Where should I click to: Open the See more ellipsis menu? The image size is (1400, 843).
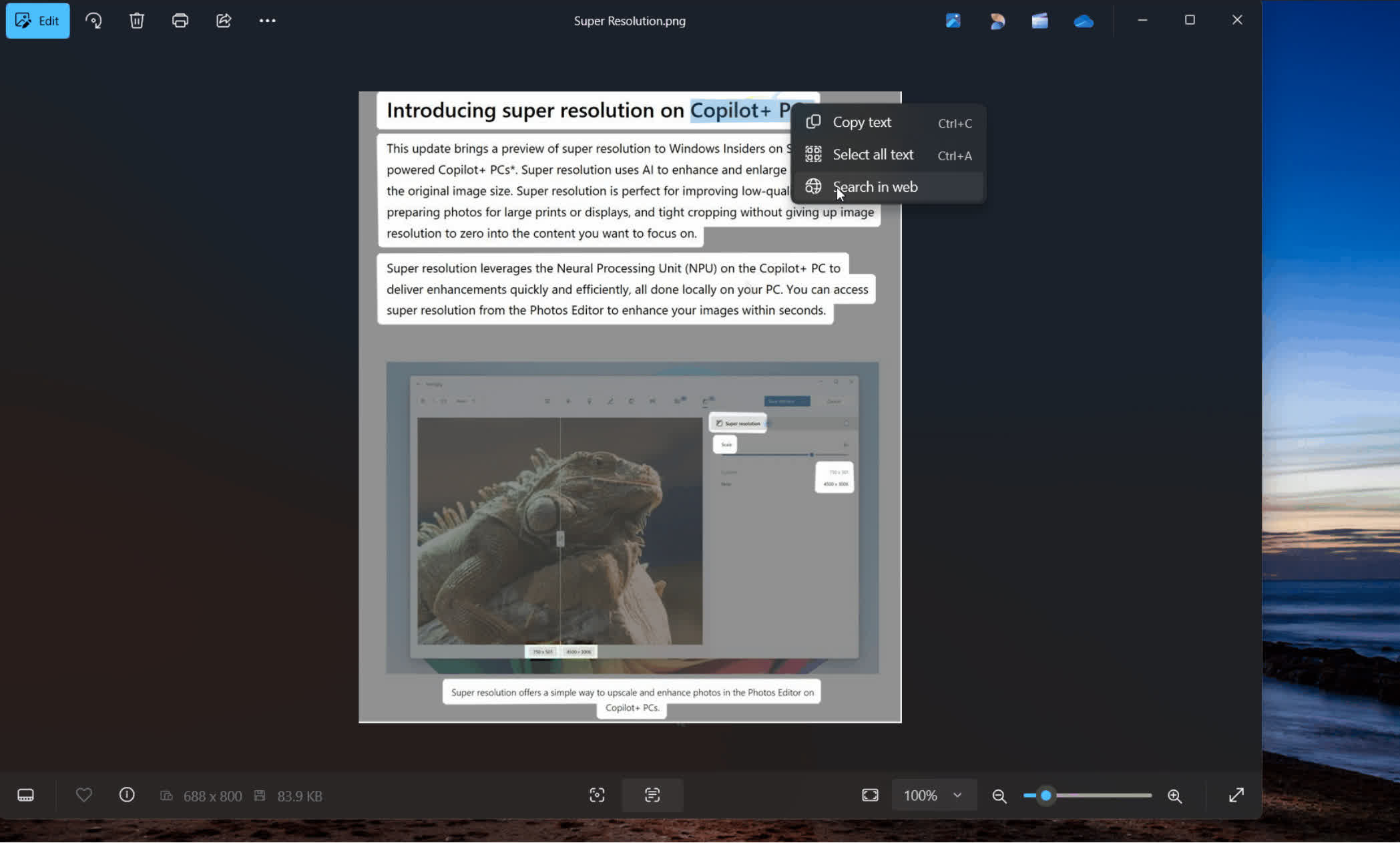[x=267, y=21]
